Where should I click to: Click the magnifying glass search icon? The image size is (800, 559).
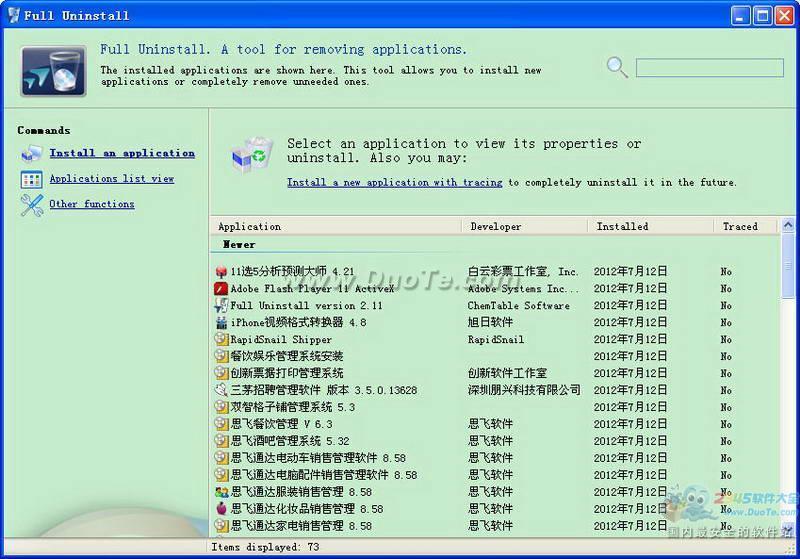[x=617, y=67]
